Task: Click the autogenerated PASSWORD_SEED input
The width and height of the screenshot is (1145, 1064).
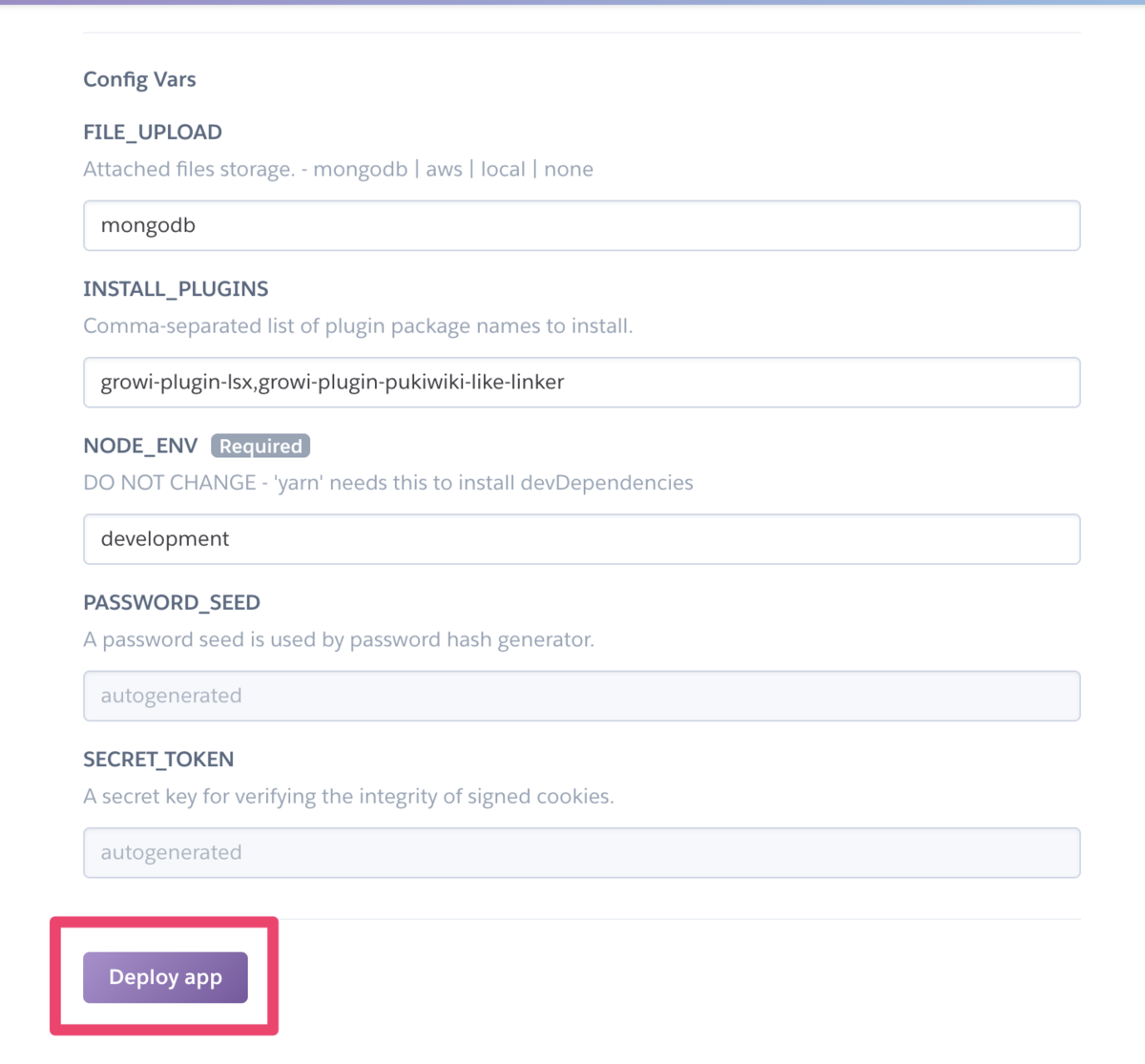Action: 581,696
